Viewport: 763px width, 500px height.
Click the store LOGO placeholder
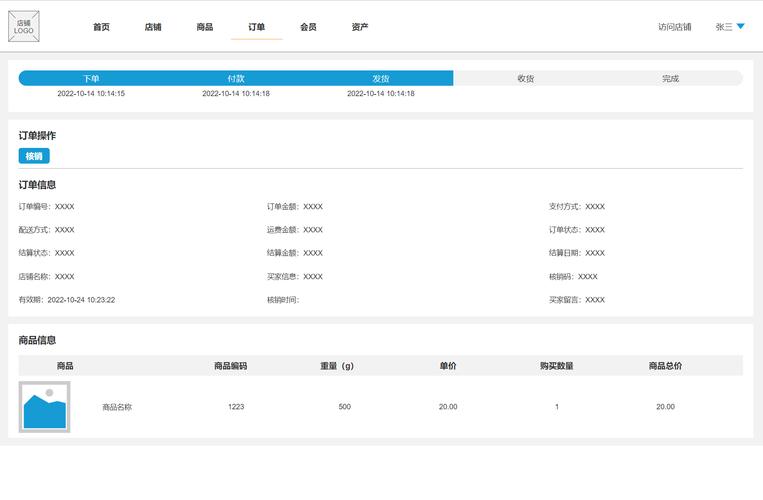point(24,26)
